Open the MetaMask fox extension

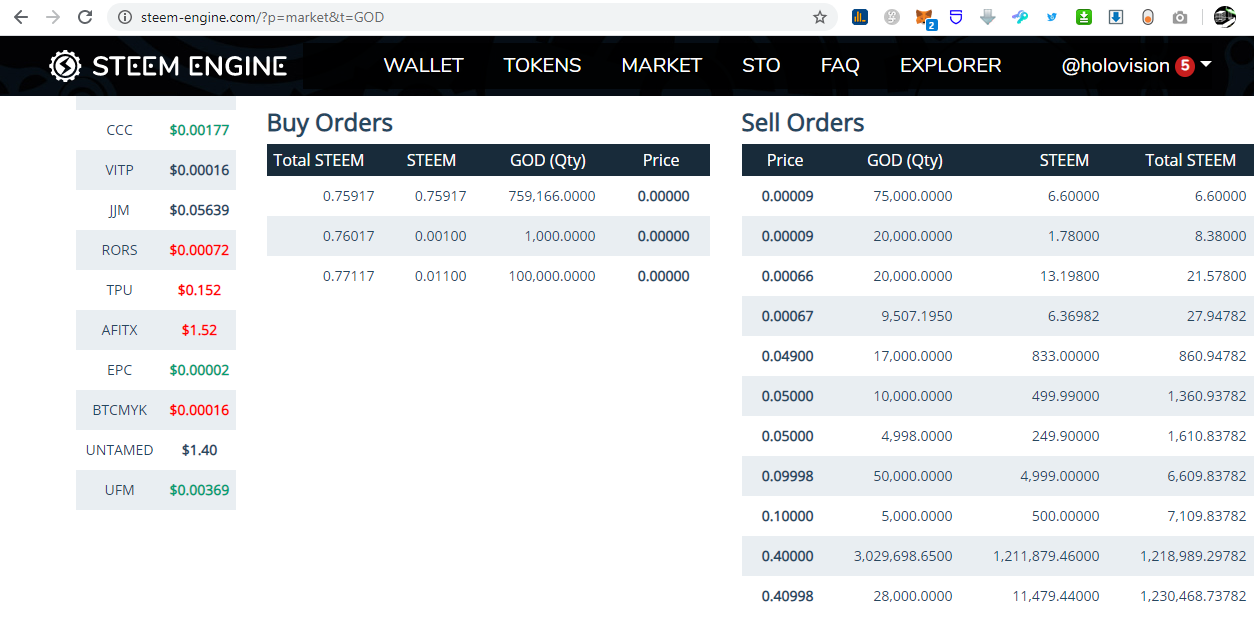click(x=926, y=18)
